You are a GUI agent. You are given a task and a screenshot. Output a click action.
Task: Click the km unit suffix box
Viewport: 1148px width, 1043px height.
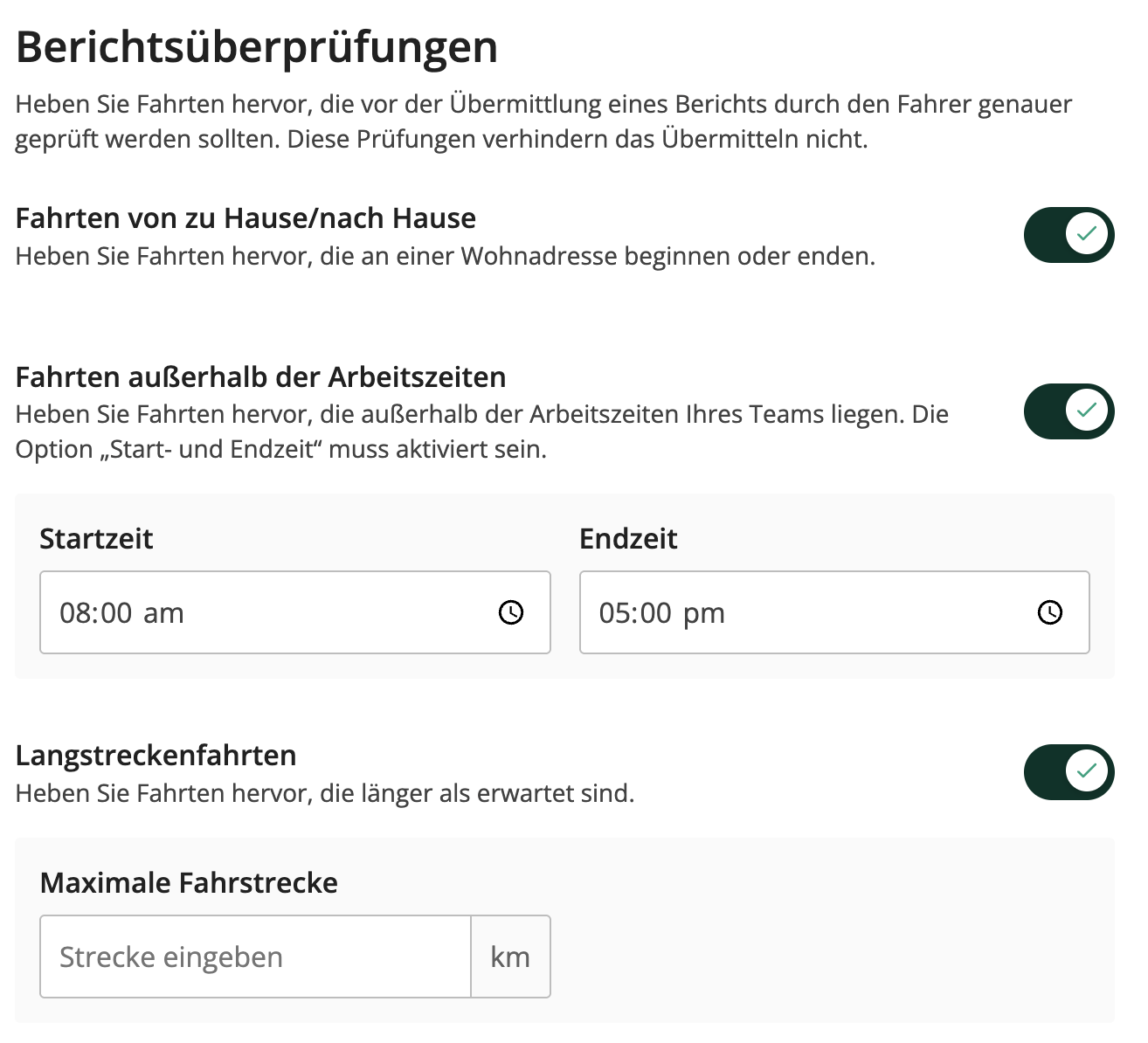[x=510, y=957]
